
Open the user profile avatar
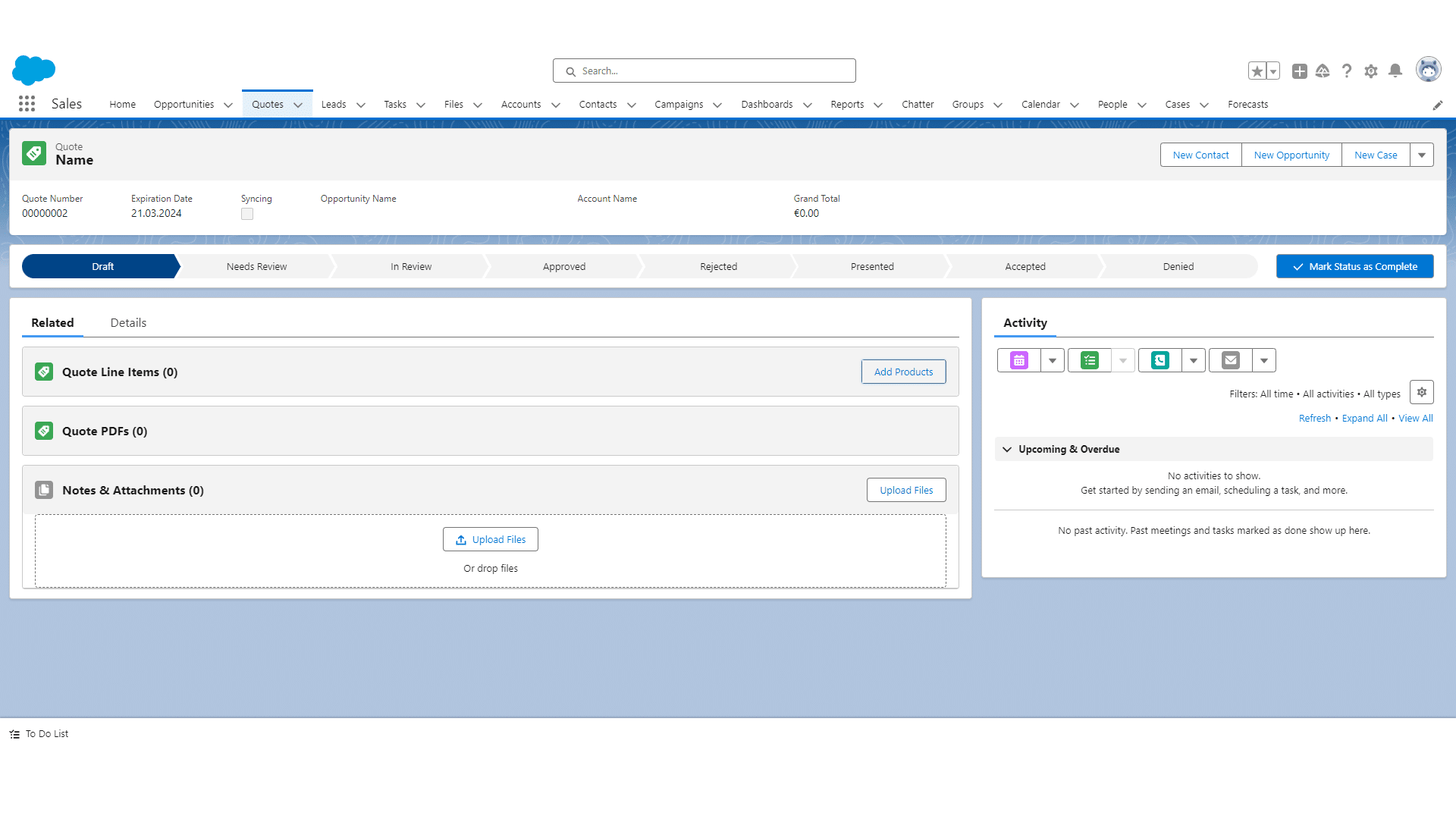[1429, 70]
